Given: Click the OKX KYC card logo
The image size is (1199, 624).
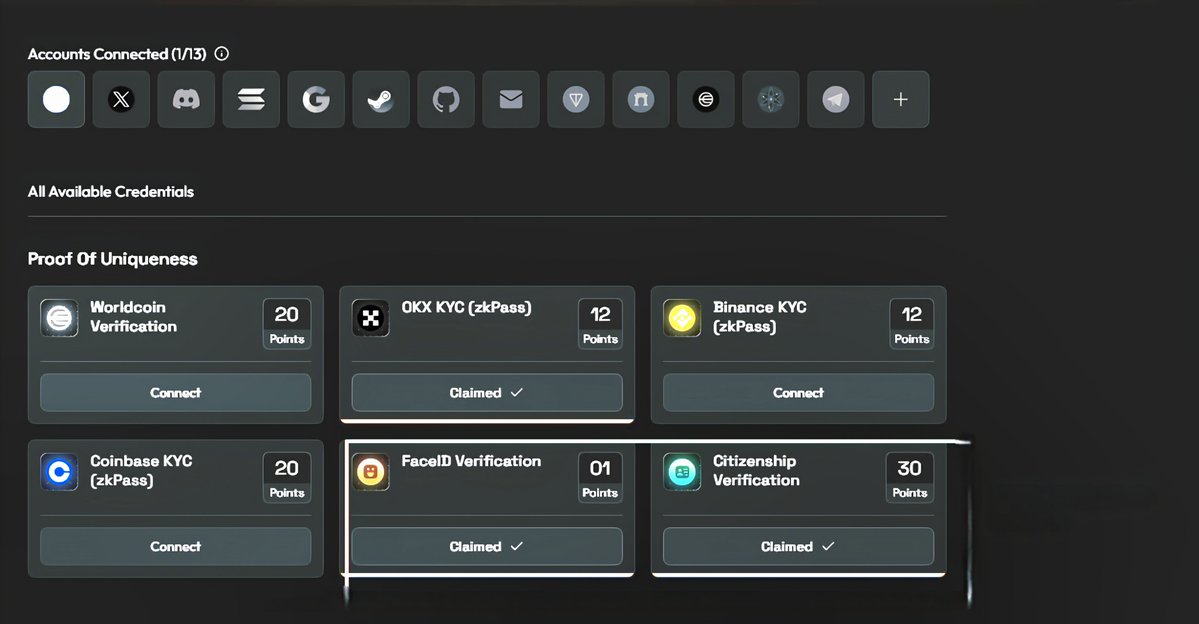Looking at the screenshot, I should tap(371, 317).
